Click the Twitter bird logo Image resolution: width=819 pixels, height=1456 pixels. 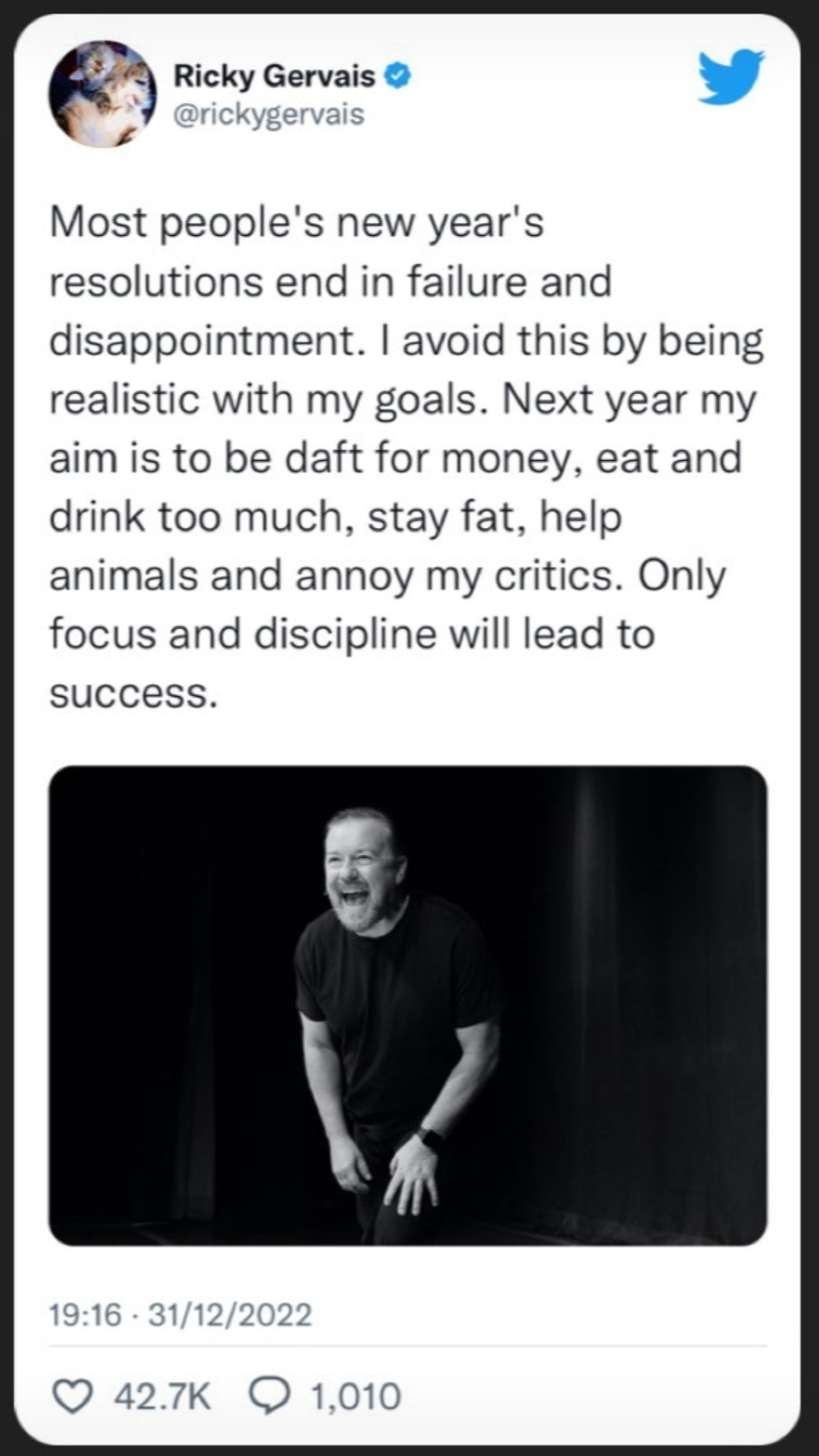click(731, 77)
